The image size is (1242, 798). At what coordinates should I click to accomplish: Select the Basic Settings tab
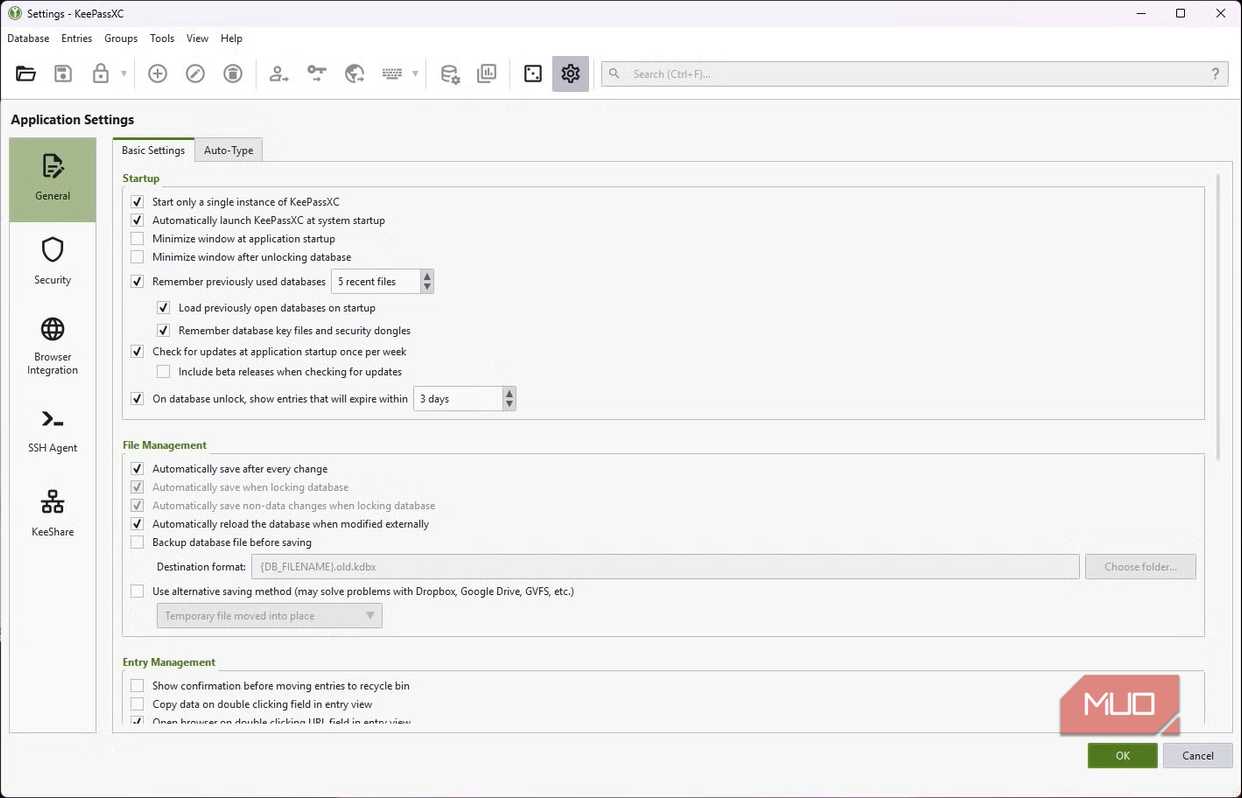tap(153, 150)
